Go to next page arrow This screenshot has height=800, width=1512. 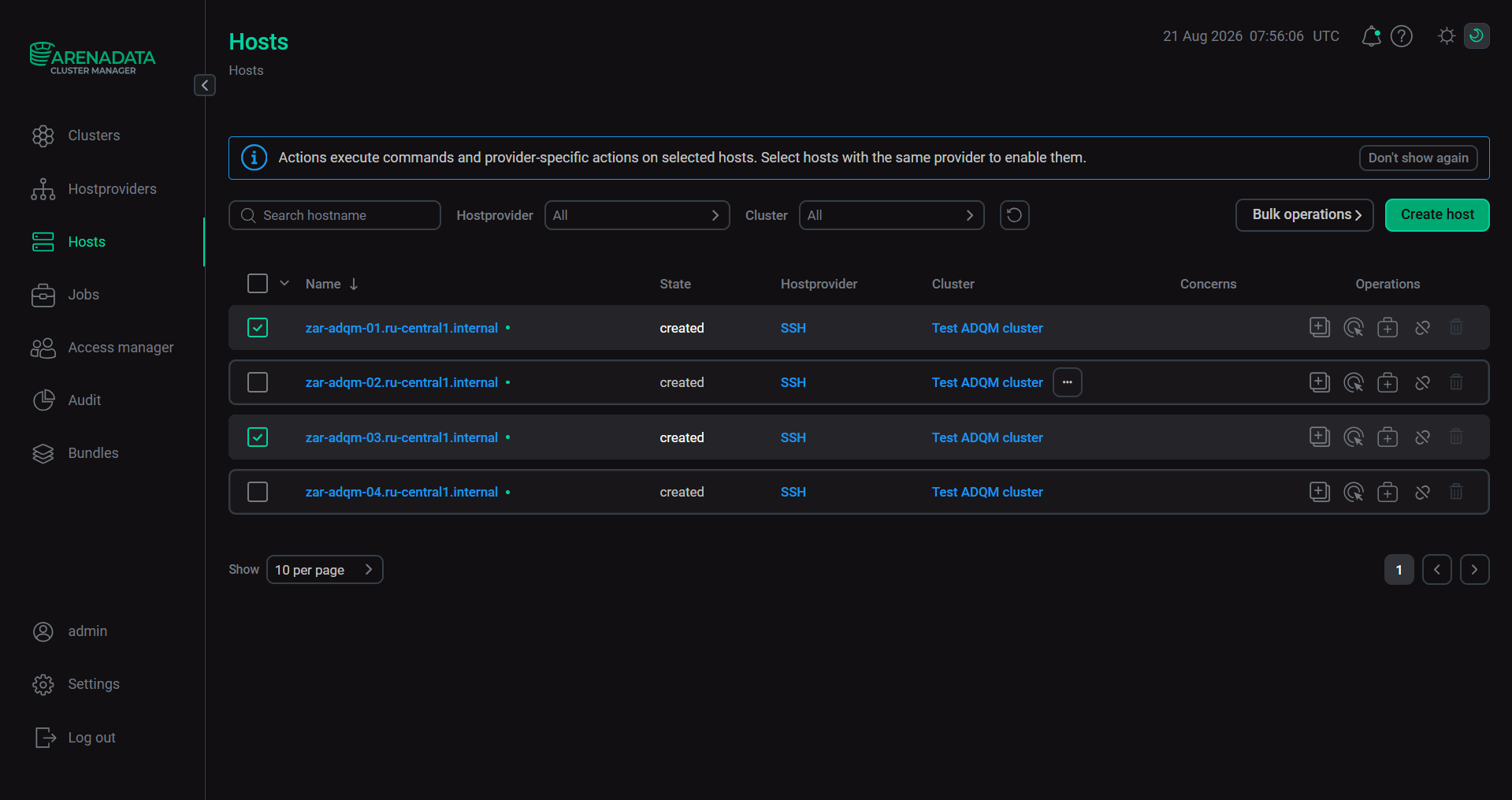click(x=1474, y=569)
